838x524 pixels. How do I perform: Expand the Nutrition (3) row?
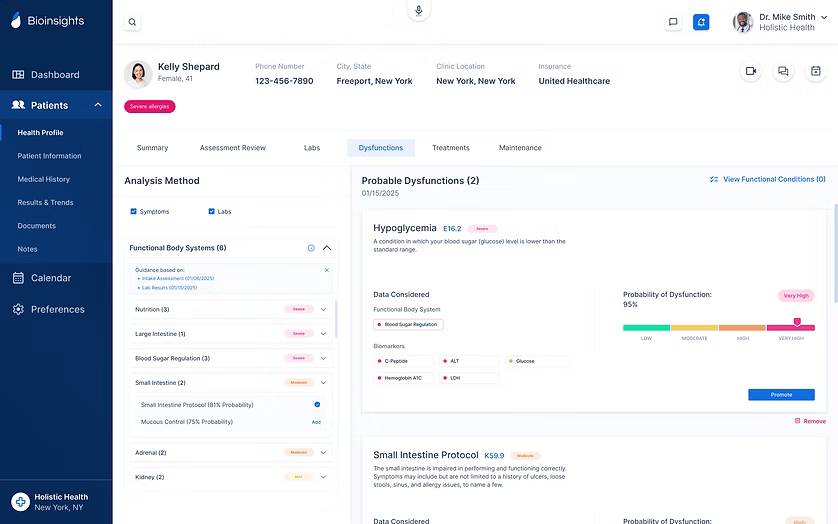click(323, 310)
